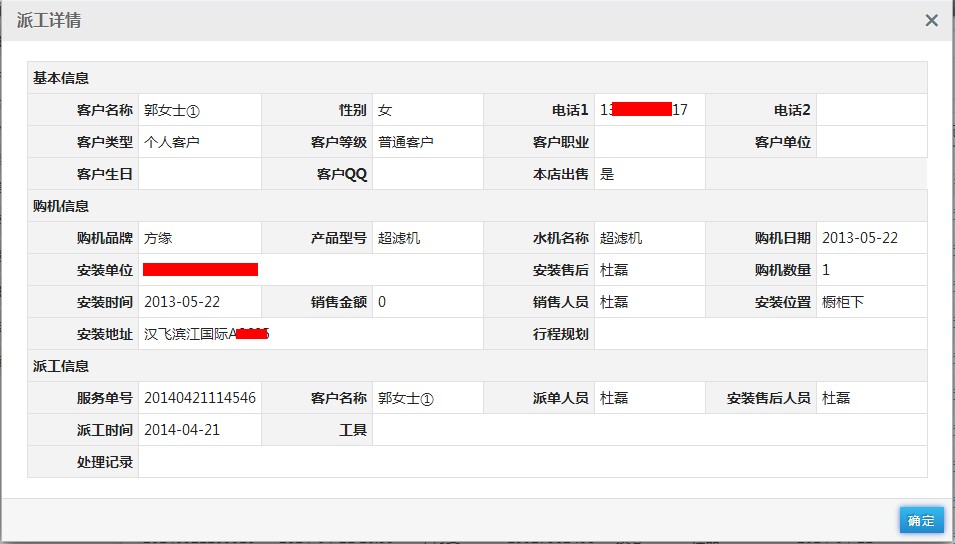This screenshot has width=955, height=544.
Task: Close the 派工详情 dialog with X
Action: click(931, 20)
